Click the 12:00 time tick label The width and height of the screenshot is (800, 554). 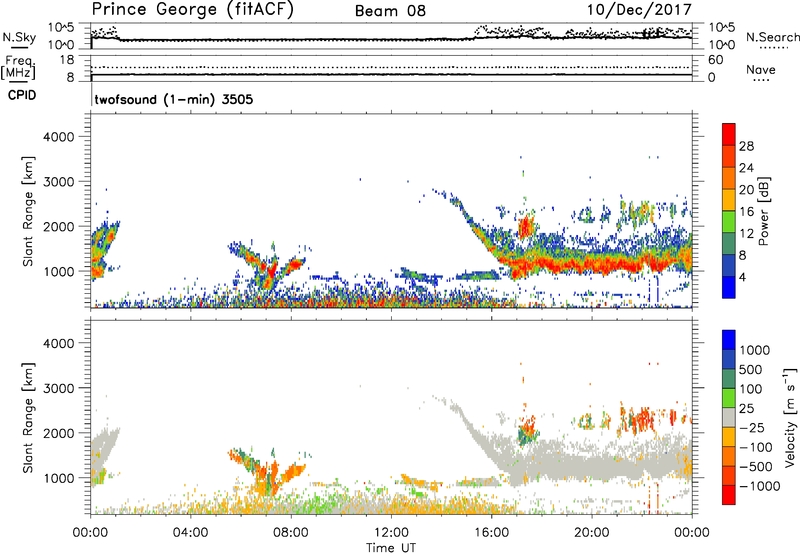(x=391, y=533)
